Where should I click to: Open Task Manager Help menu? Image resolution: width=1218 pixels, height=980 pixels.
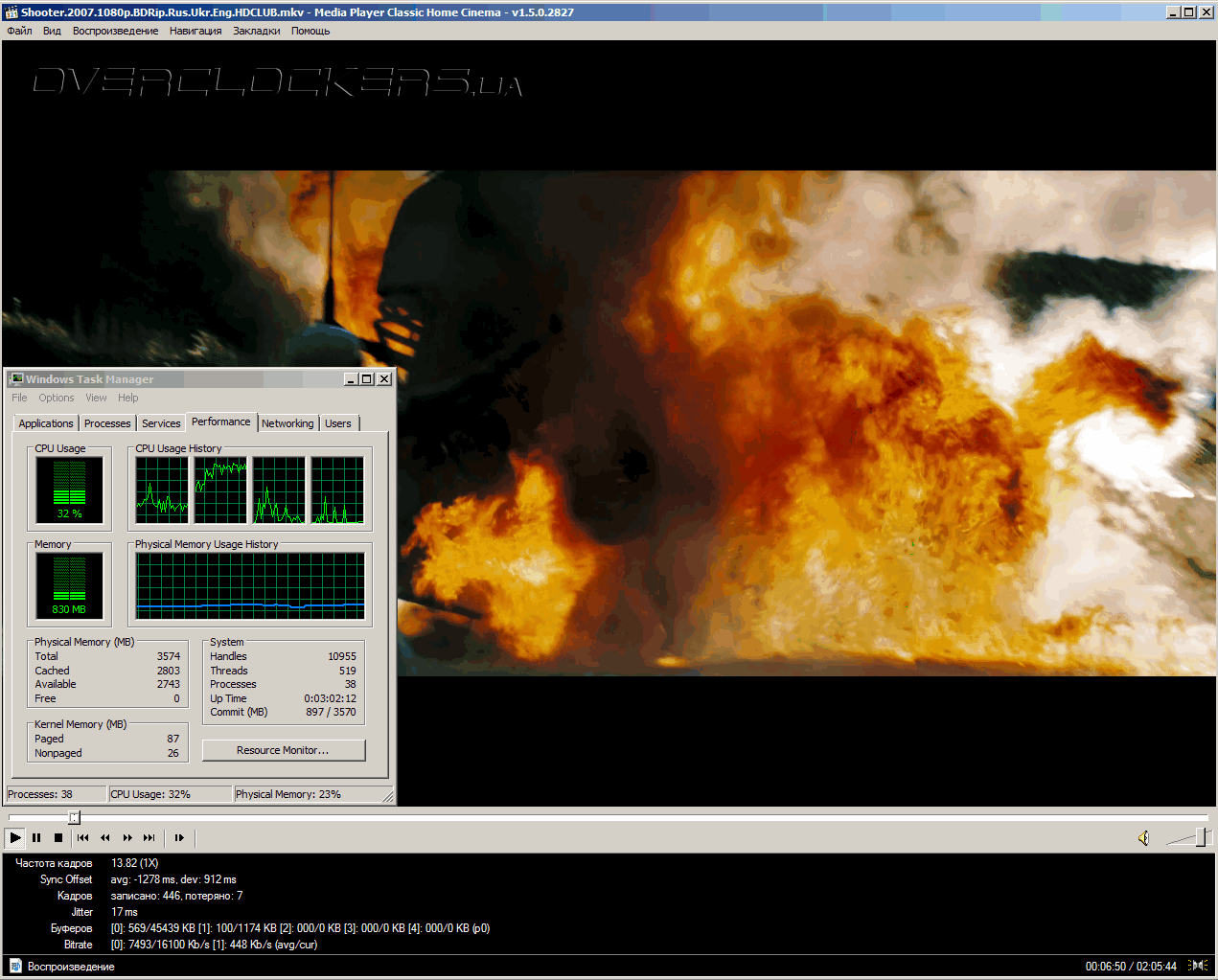coord(128,398)
